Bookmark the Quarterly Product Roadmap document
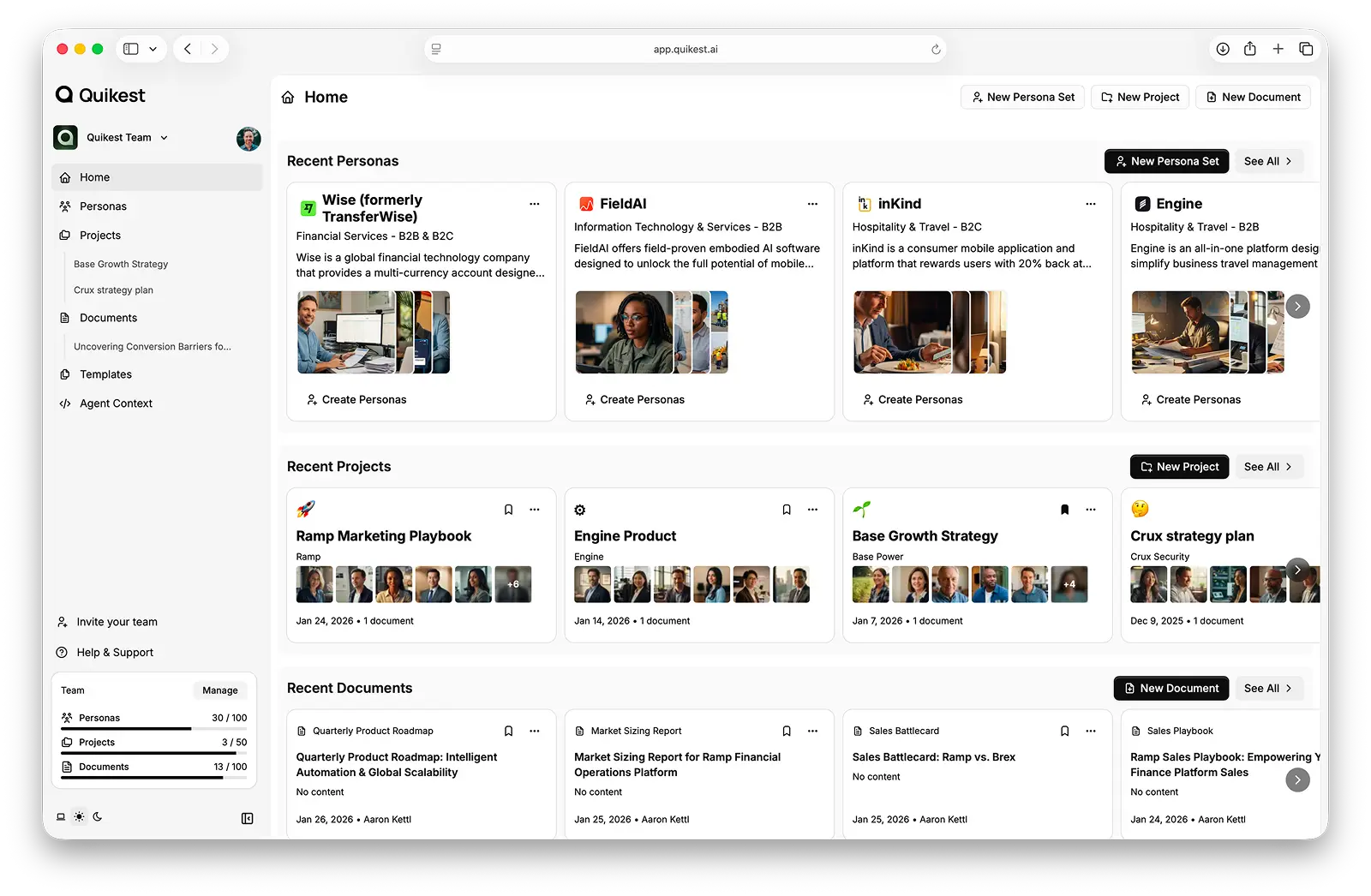The height and width of the screenshot is (896, 1371). pyautogui.click(x=509, y=732)
